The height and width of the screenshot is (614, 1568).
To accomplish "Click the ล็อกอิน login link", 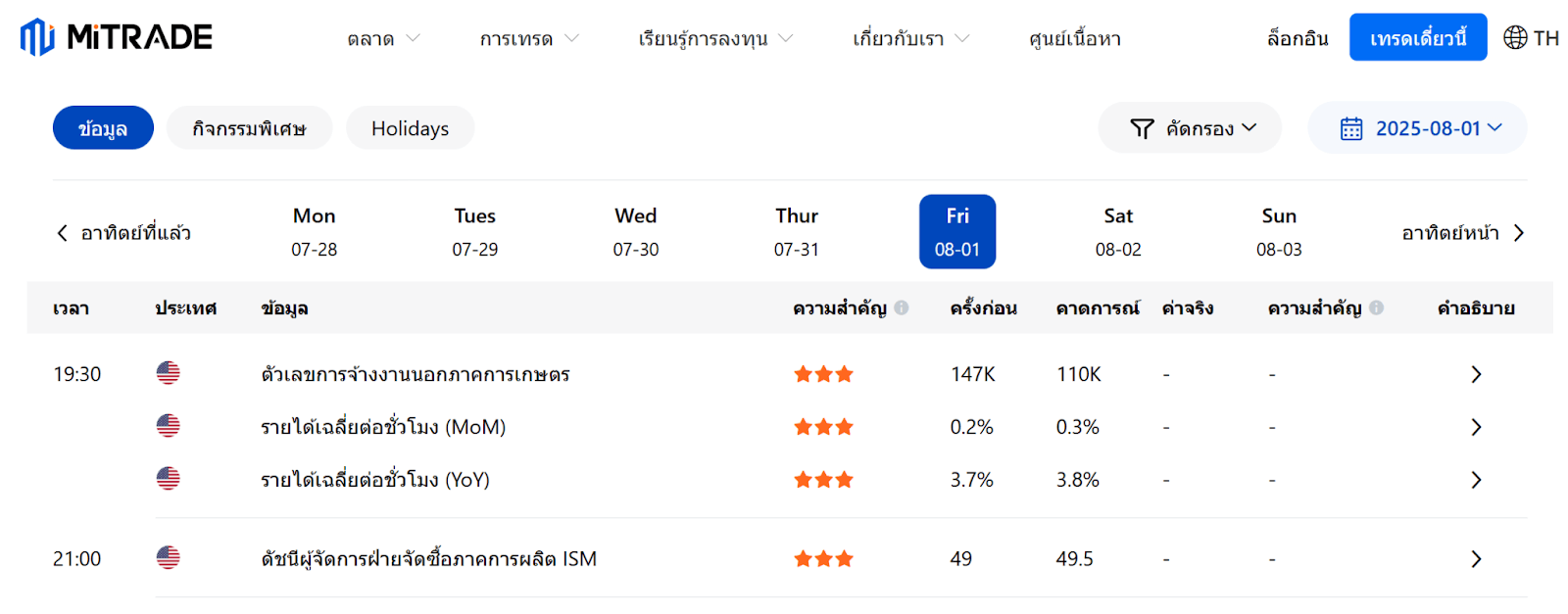I will coord(1298,38).
